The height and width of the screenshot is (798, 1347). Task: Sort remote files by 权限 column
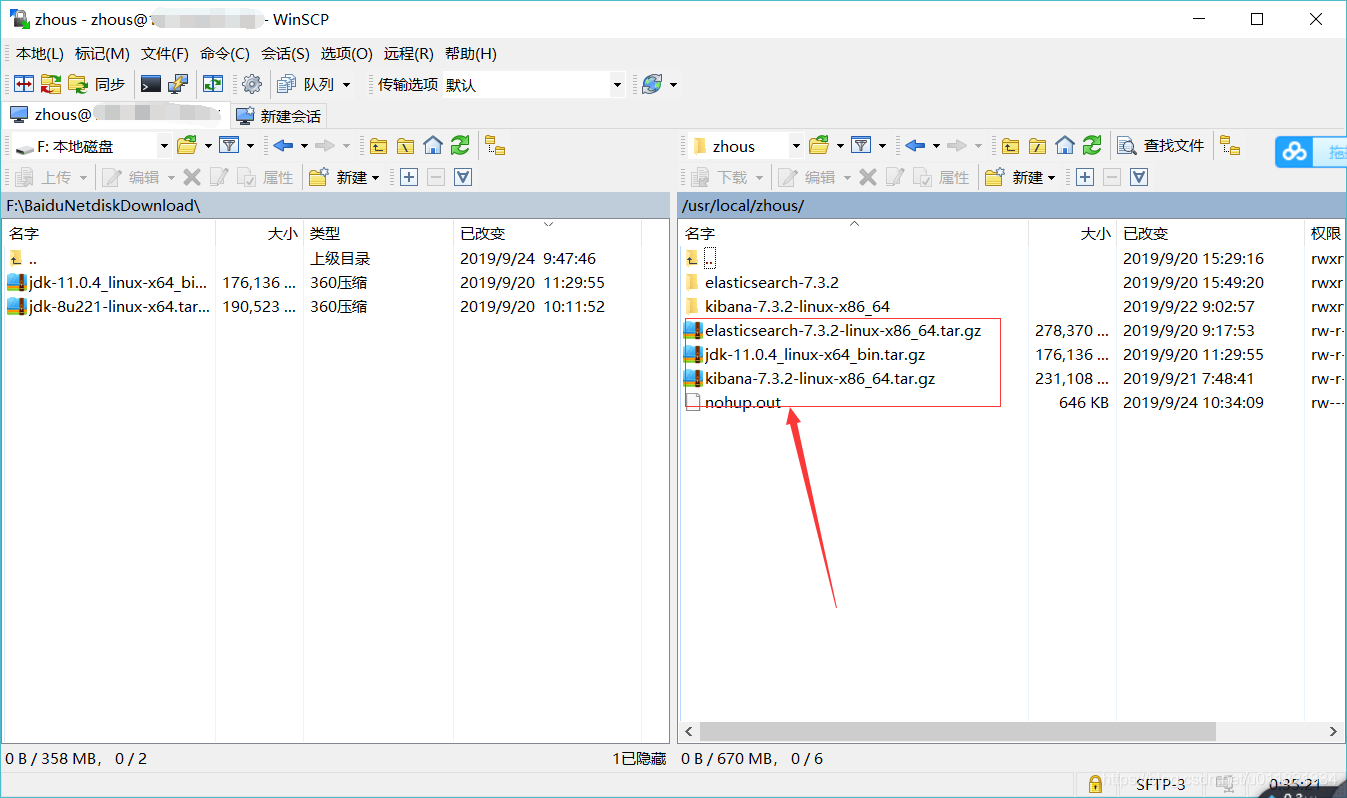tap(1325, 233)
